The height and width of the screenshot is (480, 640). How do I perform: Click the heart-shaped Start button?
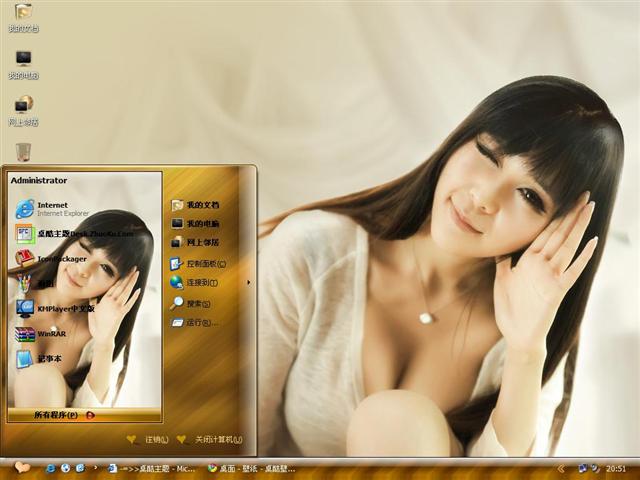[22, 468]
